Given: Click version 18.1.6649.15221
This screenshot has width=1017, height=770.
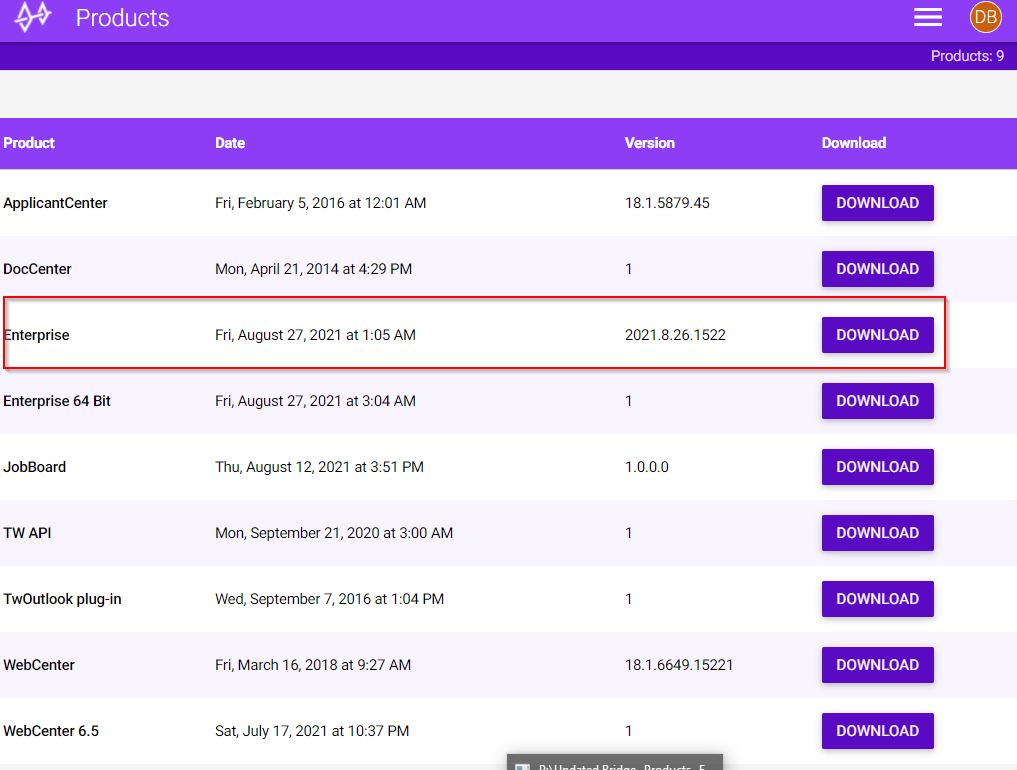Looking at the screenshot, I should (x=679, y=665).
